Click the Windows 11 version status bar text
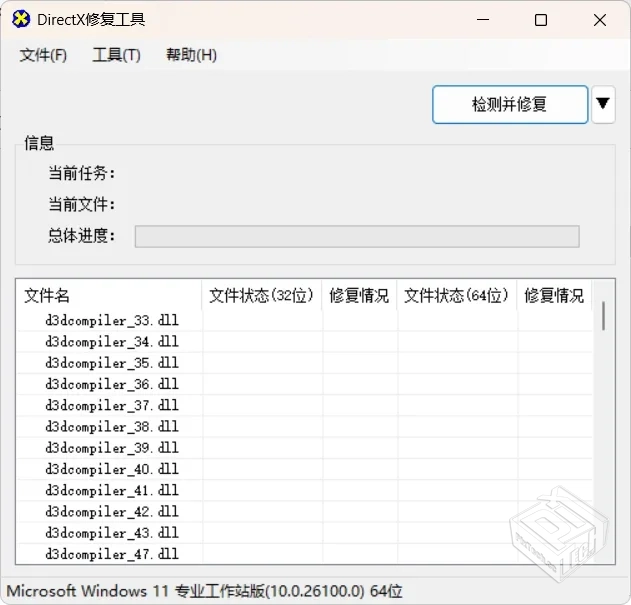The height and width of the screenshot is (605, 631). coord(204,591)
